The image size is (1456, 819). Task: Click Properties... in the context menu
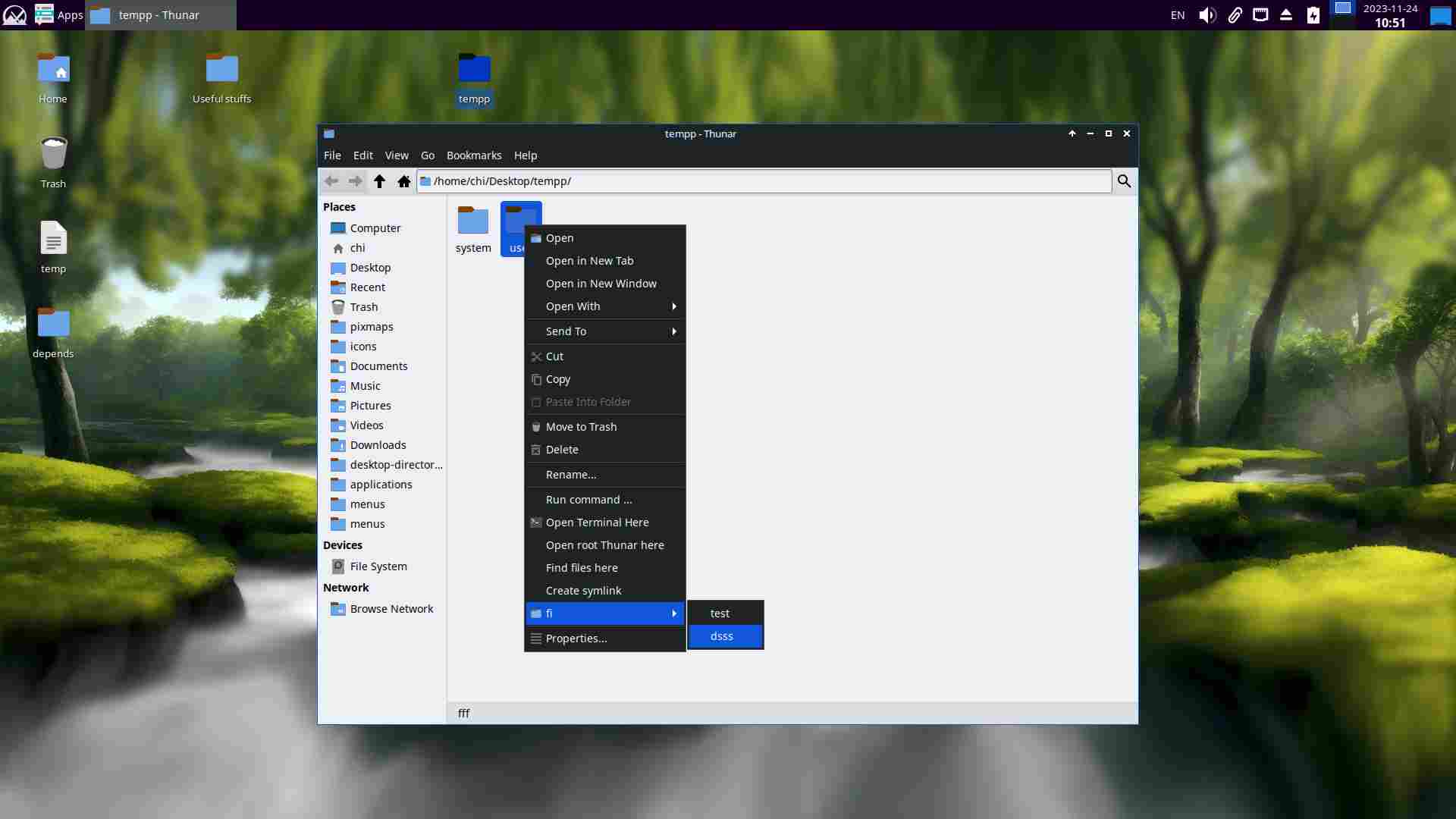pos(576,639)
